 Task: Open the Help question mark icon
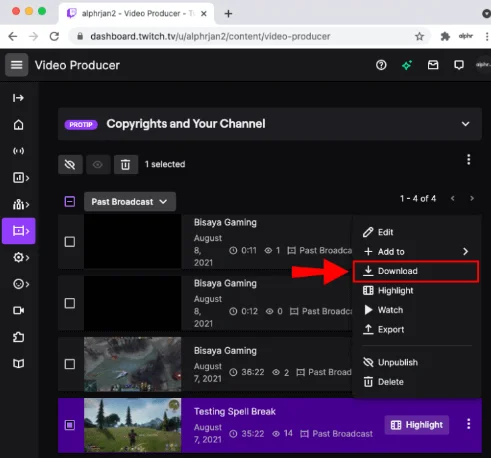coord(381,65)
